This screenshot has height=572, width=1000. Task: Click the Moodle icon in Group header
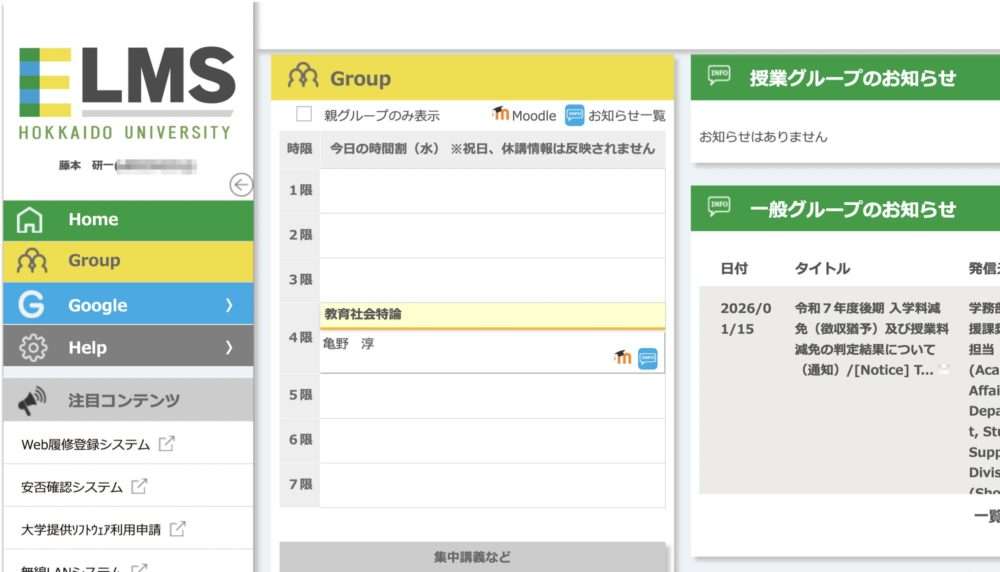click(501, 114)
